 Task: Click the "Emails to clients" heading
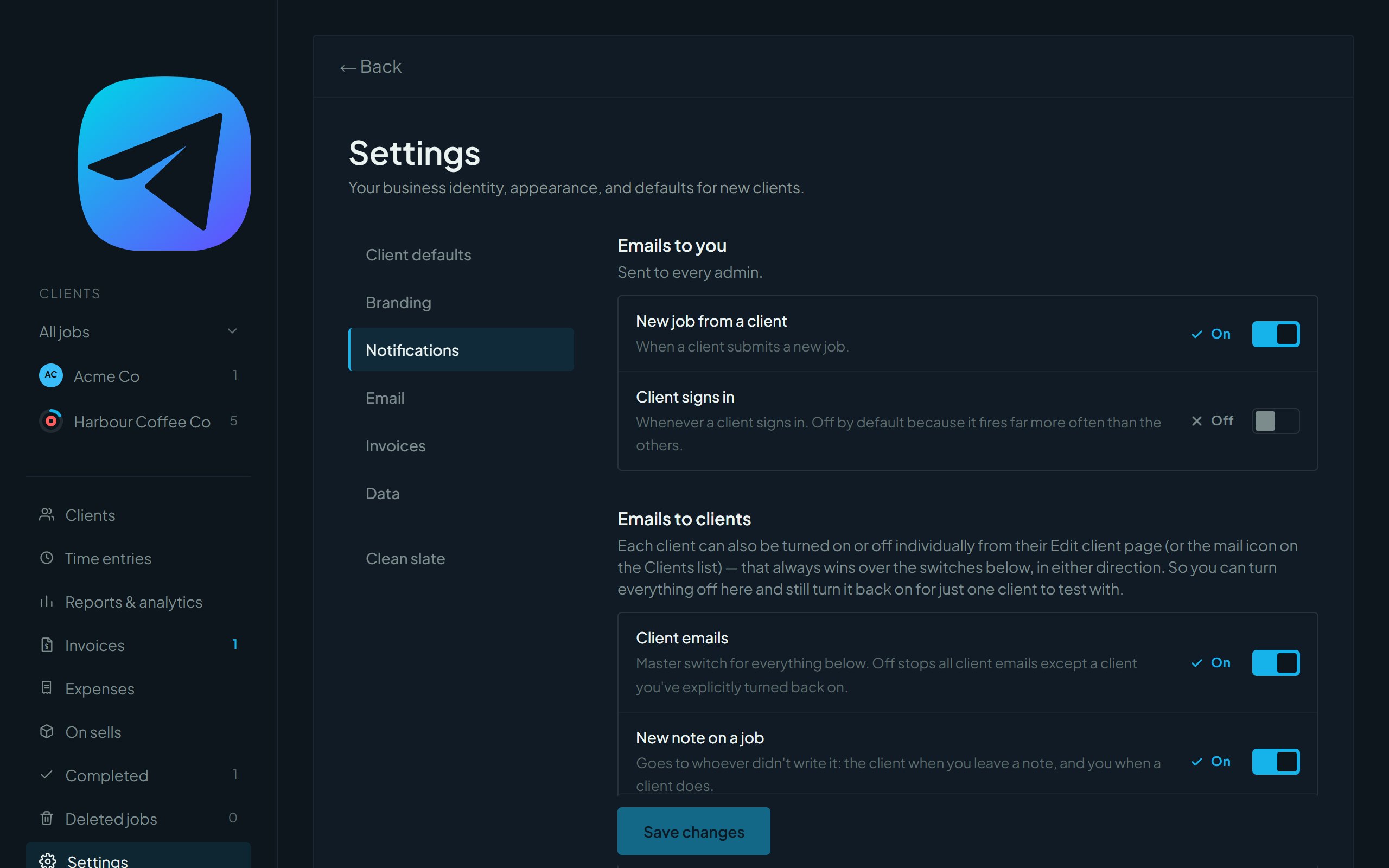coord(684,519)
